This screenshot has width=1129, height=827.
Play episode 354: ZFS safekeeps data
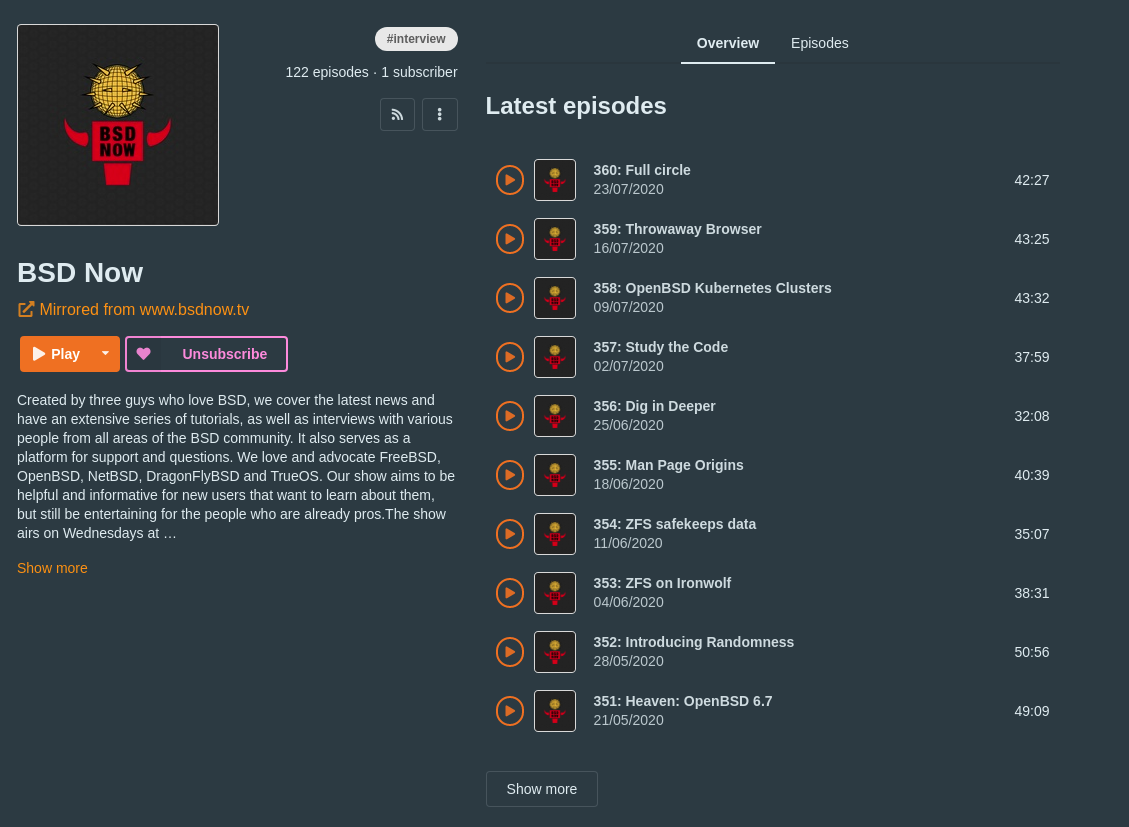point(510,534)
